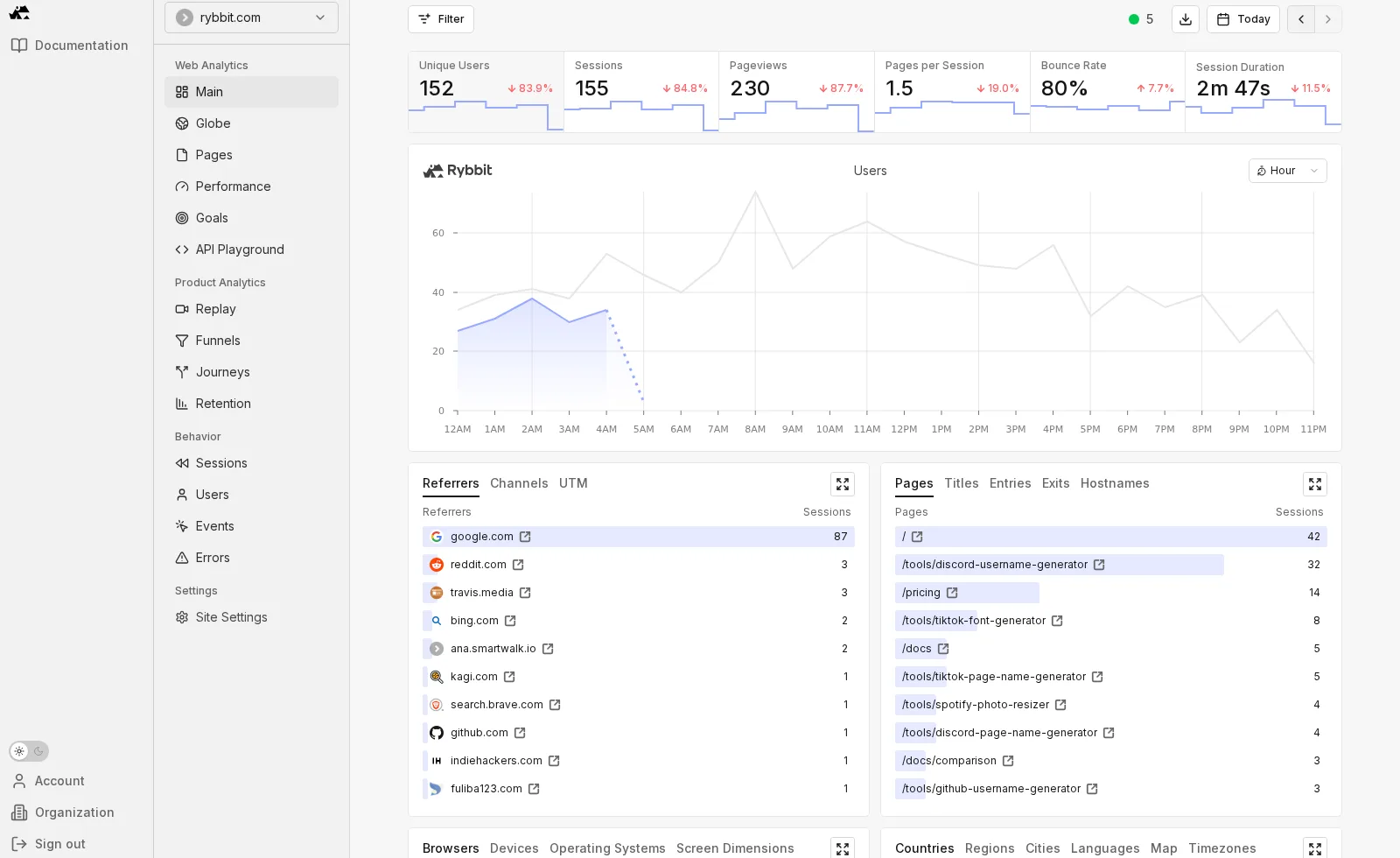Filter by /tools/discord-username-generator page row
The image size is (1400, 858).
point(1111,565)
